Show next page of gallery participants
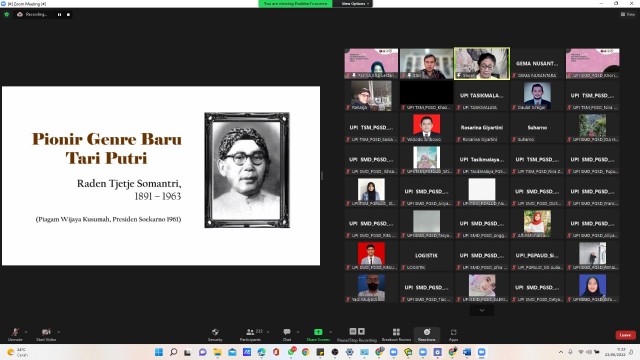The height and width of the screenshot is (360, 640). (482, 310)
